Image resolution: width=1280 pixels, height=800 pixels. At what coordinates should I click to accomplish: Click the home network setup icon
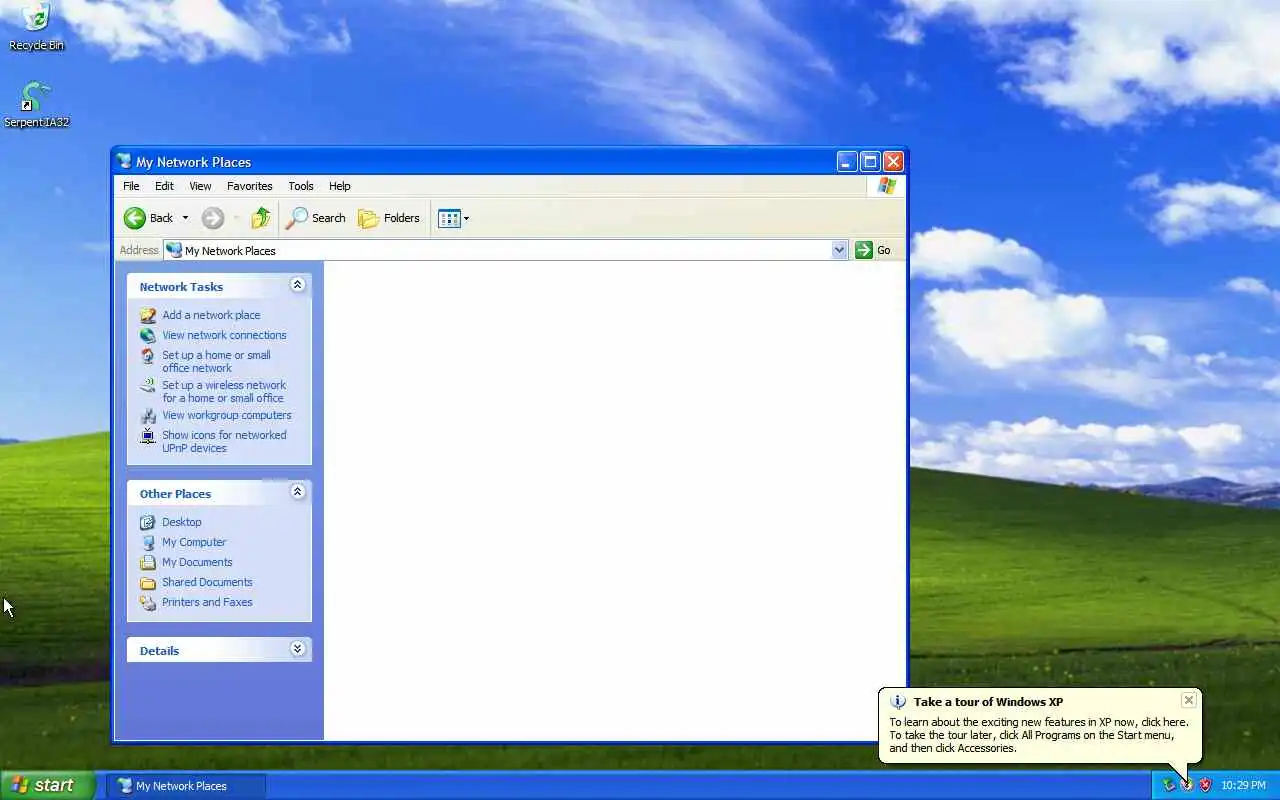pyautogui.click(x=148, y=355)
